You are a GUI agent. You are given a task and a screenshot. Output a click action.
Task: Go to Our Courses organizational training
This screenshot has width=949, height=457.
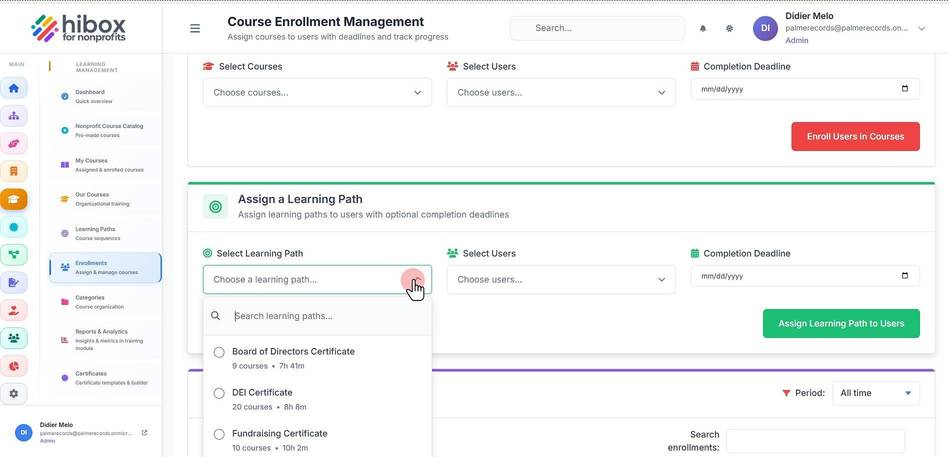[105, 199]
